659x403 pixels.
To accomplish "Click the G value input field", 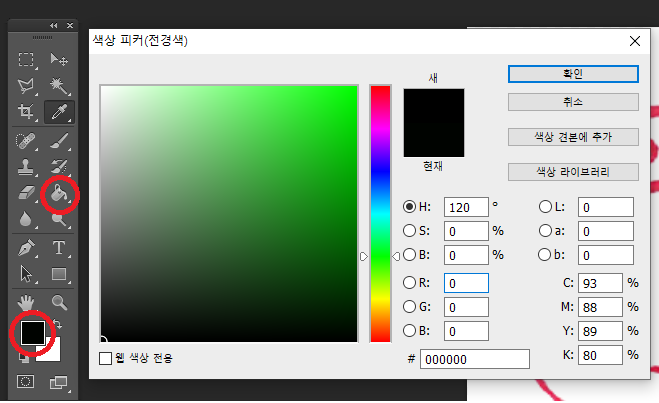I will 466,307.
